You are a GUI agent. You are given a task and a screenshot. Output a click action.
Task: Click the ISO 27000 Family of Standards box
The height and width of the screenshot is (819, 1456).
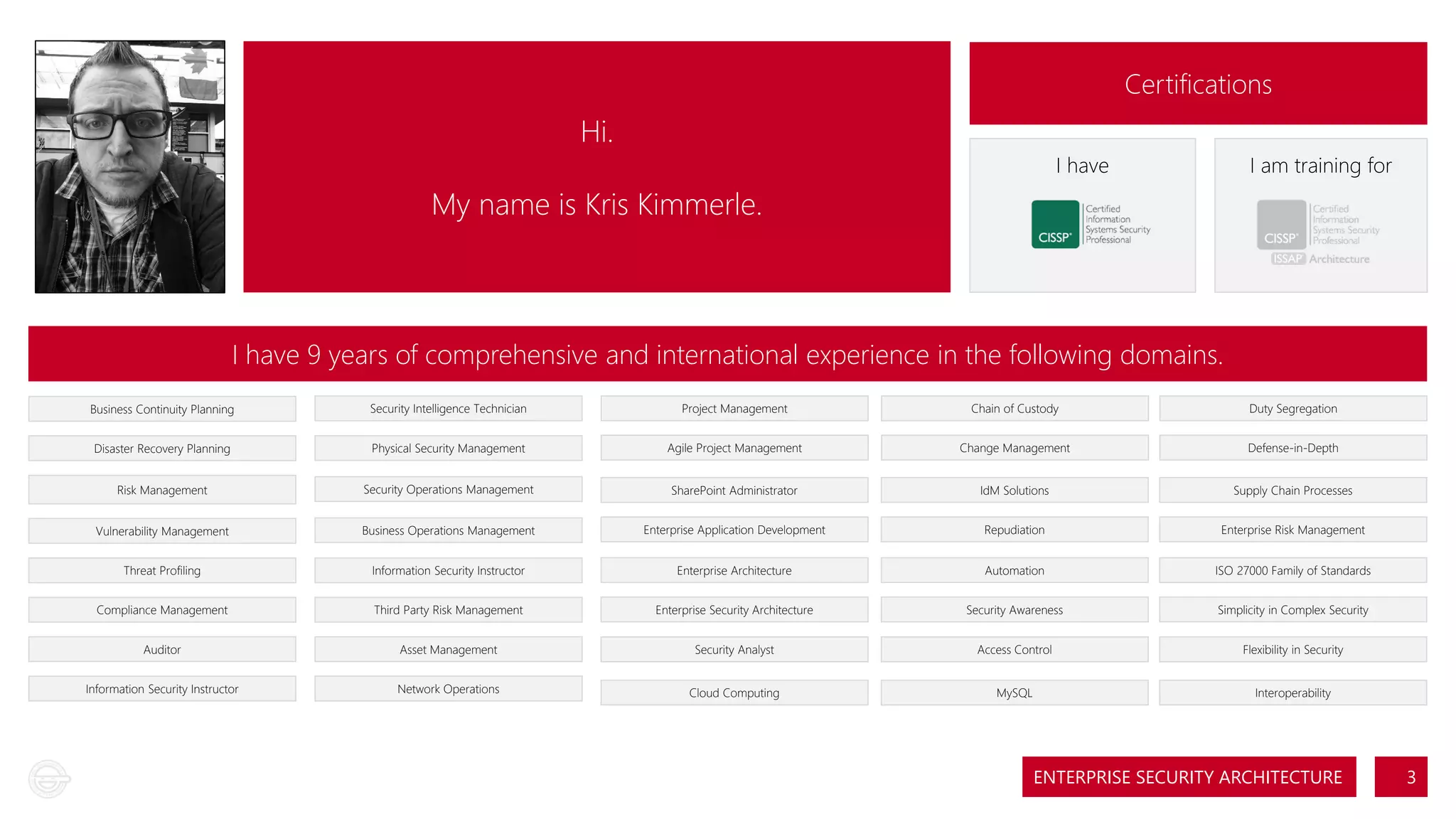1292,570
